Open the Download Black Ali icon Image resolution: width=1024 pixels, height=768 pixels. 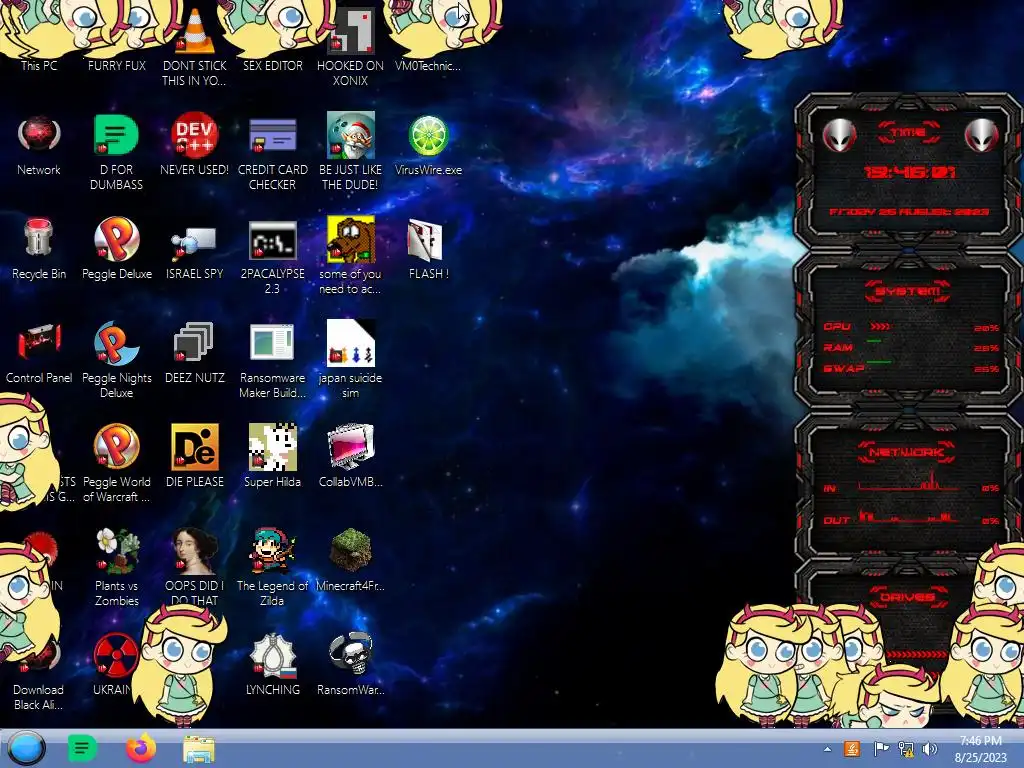(x=39, y=658)
